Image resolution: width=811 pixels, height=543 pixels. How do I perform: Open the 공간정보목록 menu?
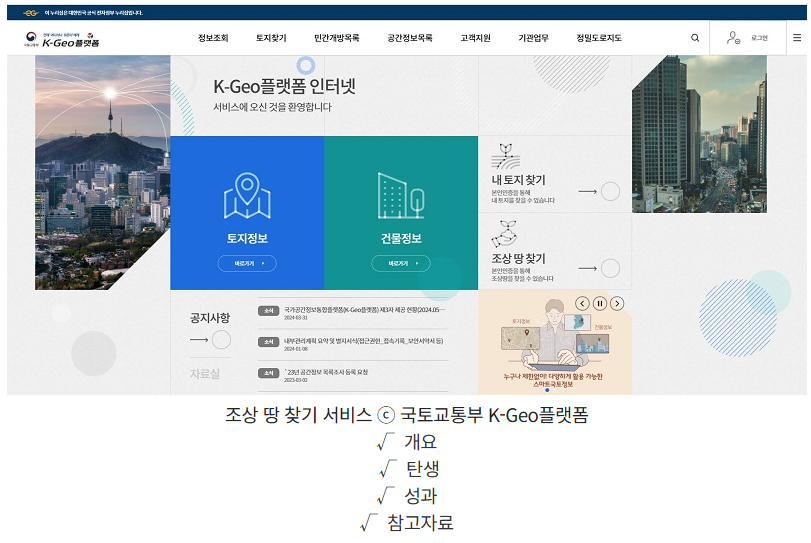[410, 38]
